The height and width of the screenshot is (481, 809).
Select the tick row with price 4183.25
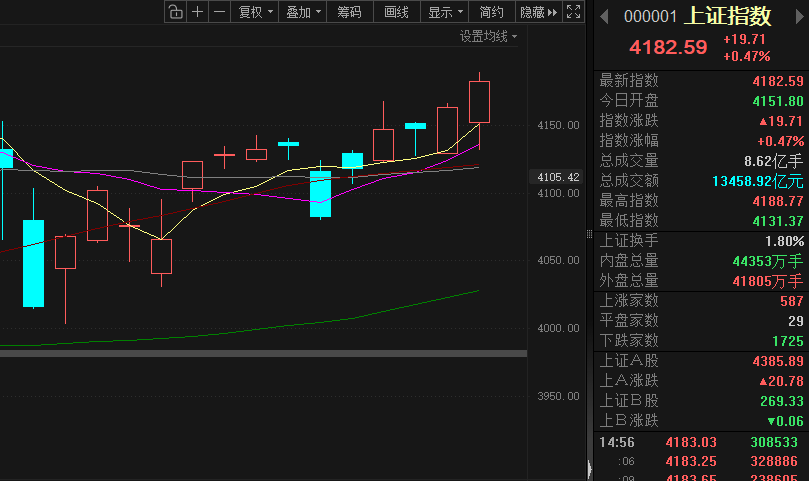coord(701,462)
